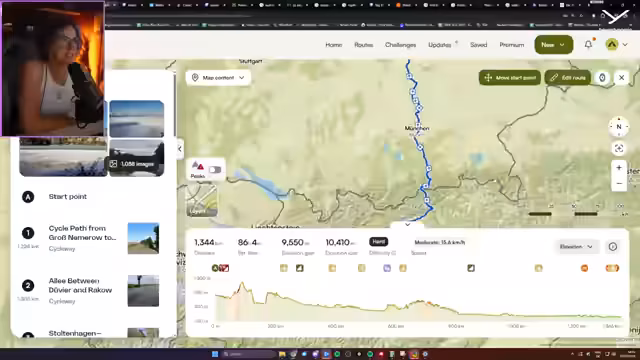Open the Elevation profile dropdown
Screen dimensions: 640x360
(x=576, y=247)
